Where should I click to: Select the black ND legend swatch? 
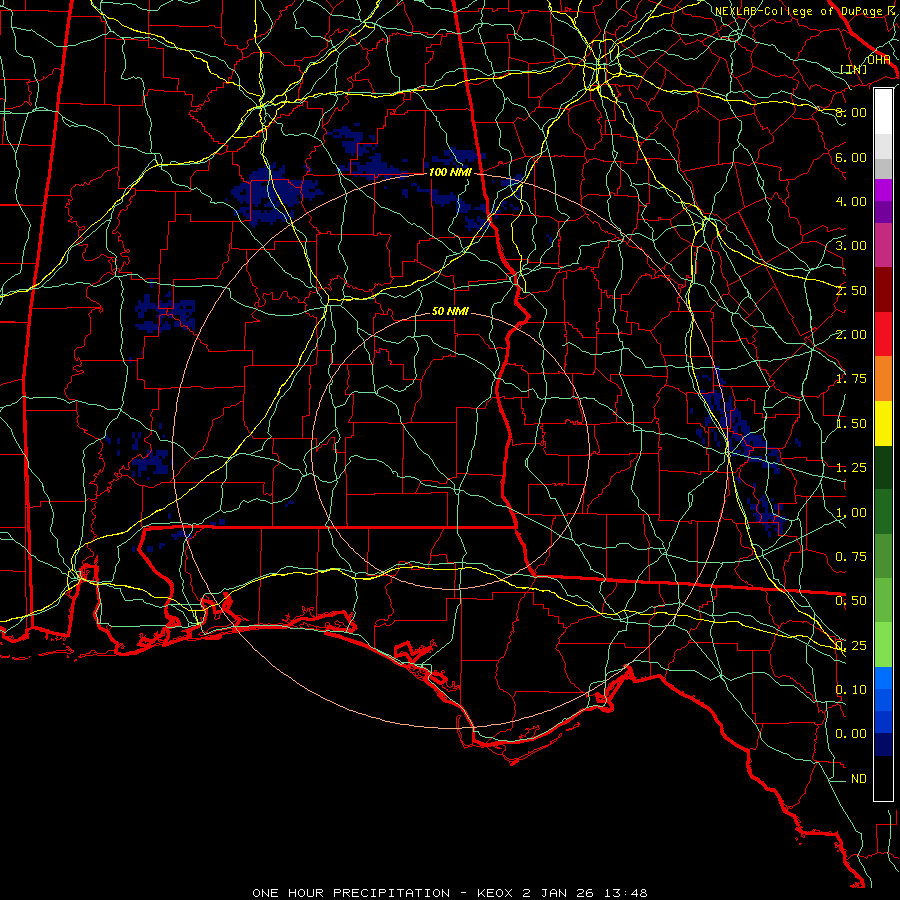coord(883,778)
